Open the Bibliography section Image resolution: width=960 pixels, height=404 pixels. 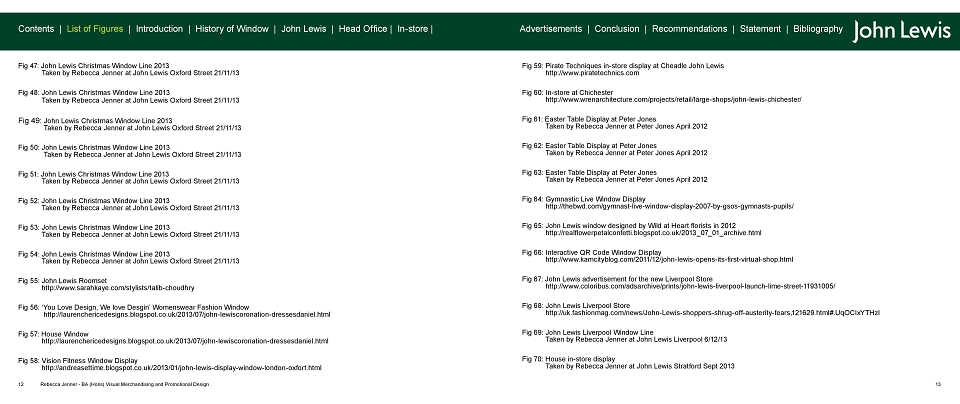(x=817, y=29)
